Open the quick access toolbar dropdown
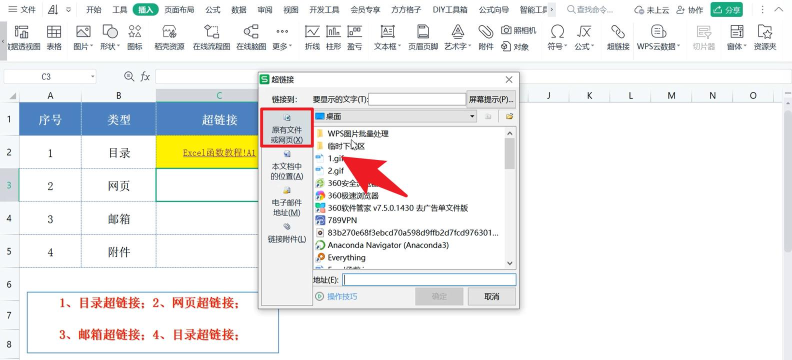792x360 pixels. coord(68,10)
